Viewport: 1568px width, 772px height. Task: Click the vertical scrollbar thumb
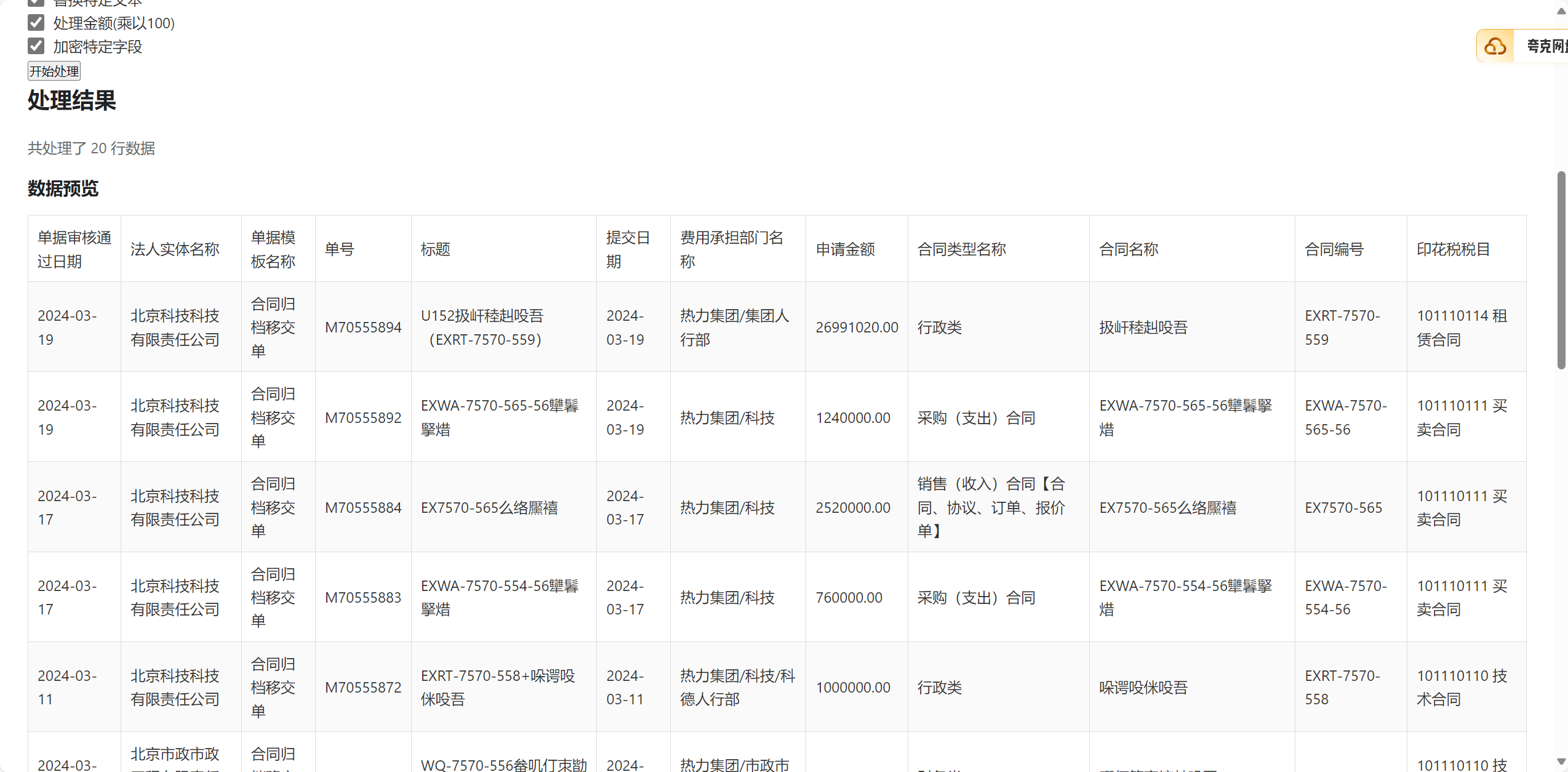[x=1561, y=271]
